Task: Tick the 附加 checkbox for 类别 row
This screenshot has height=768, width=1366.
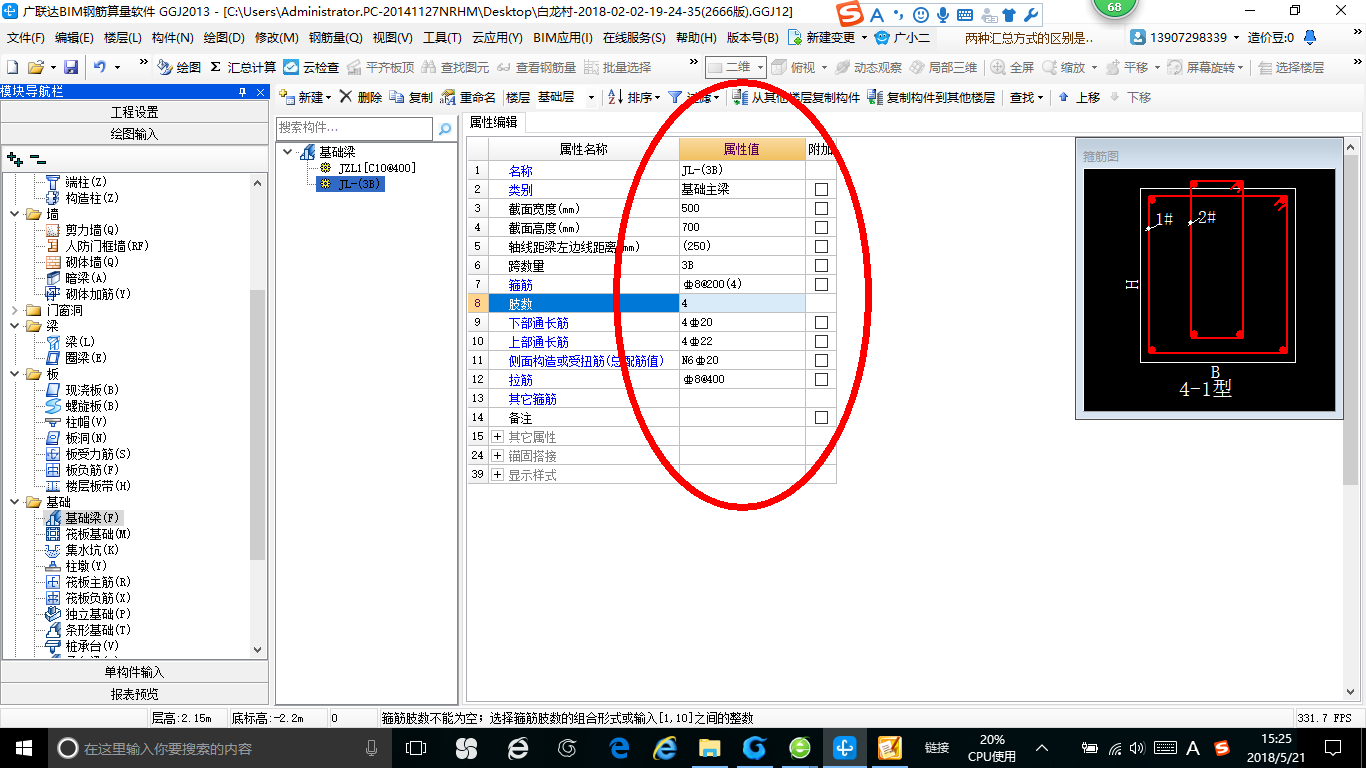Action: pos(821,189)
